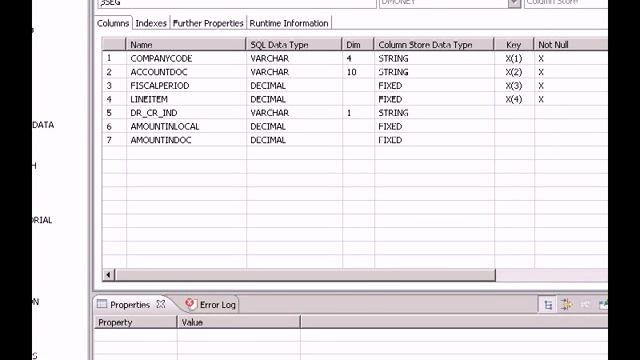Select row number 1 in columns table
640x360 pixels.
[x=109, y=58]
